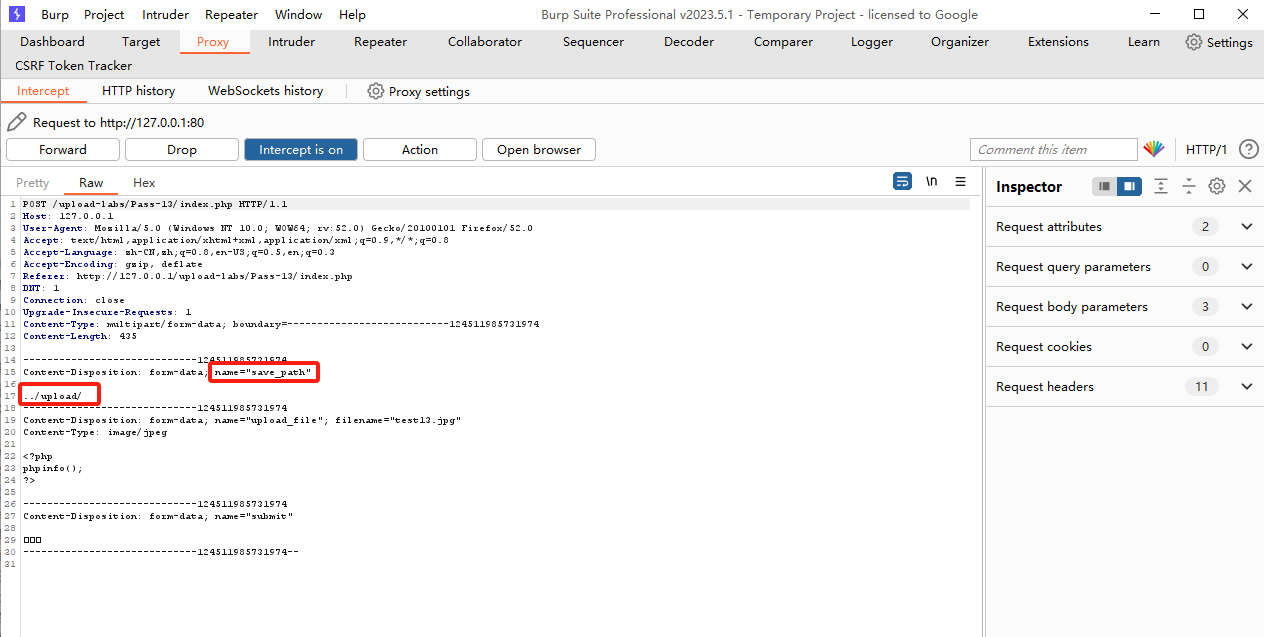Click into the Comment this item field

1054,149
